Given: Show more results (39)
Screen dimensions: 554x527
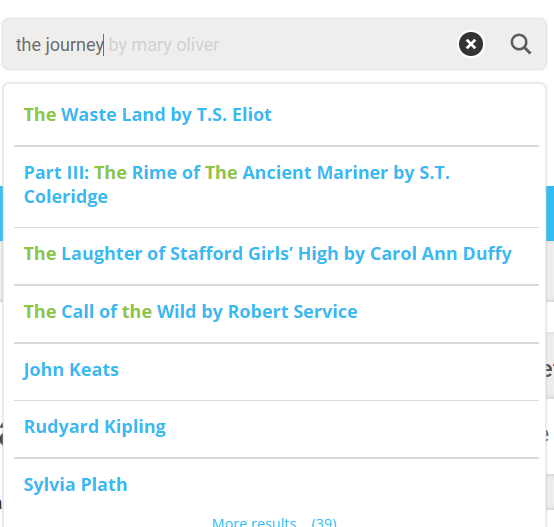Looking at the screenshot, I should coord(275,522).
